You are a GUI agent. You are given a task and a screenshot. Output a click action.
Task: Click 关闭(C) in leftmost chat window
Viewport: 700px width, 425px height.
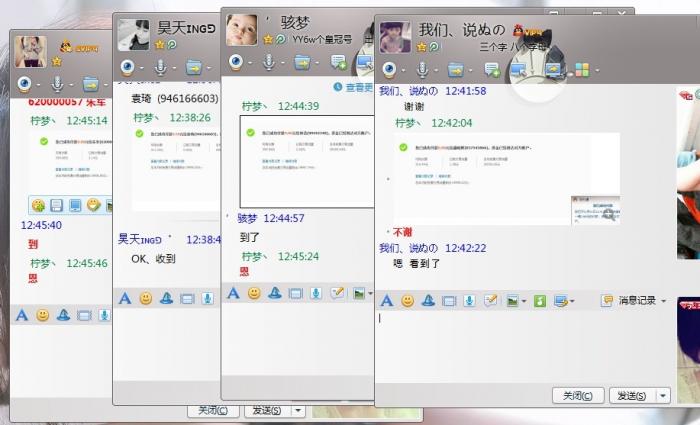point(213,410)
